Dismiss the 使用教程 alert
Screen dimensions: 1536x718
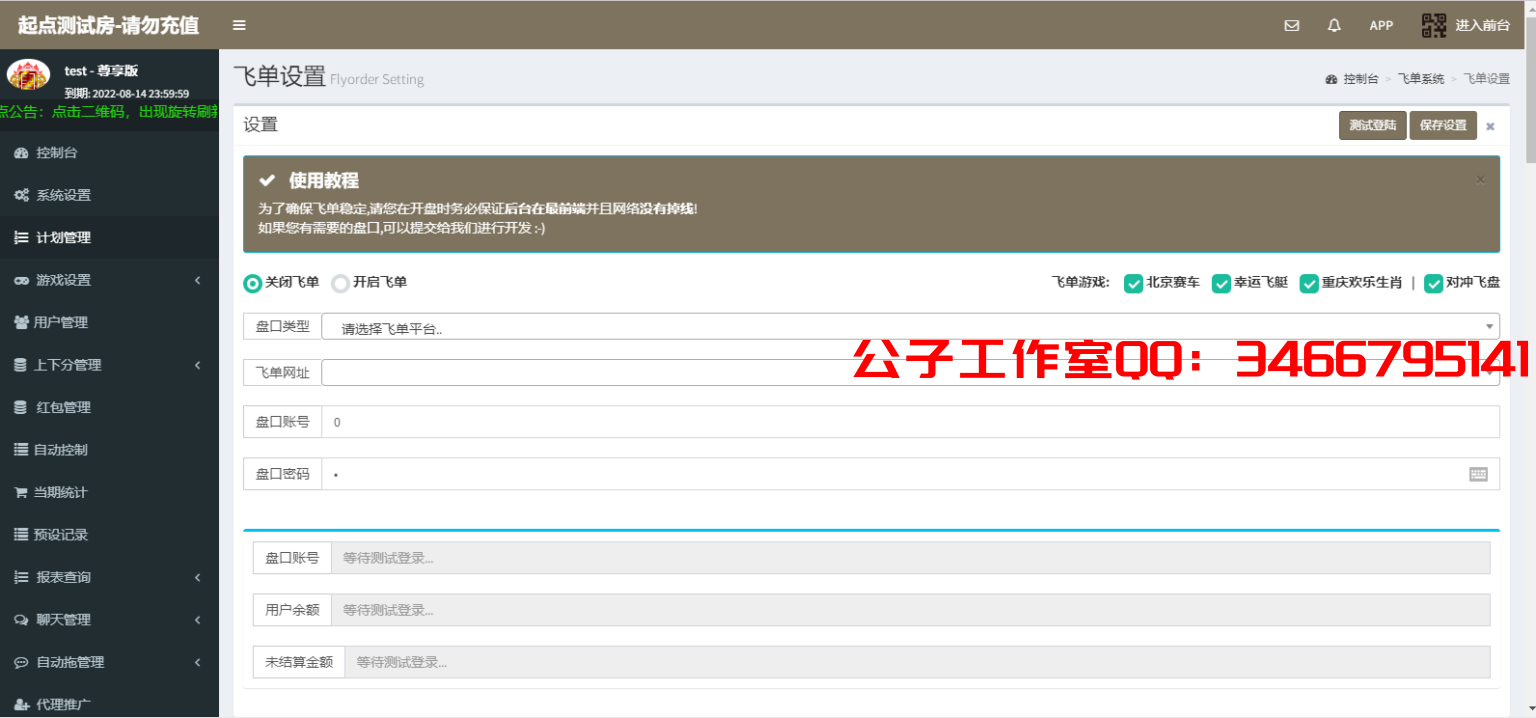point(1481,180)
